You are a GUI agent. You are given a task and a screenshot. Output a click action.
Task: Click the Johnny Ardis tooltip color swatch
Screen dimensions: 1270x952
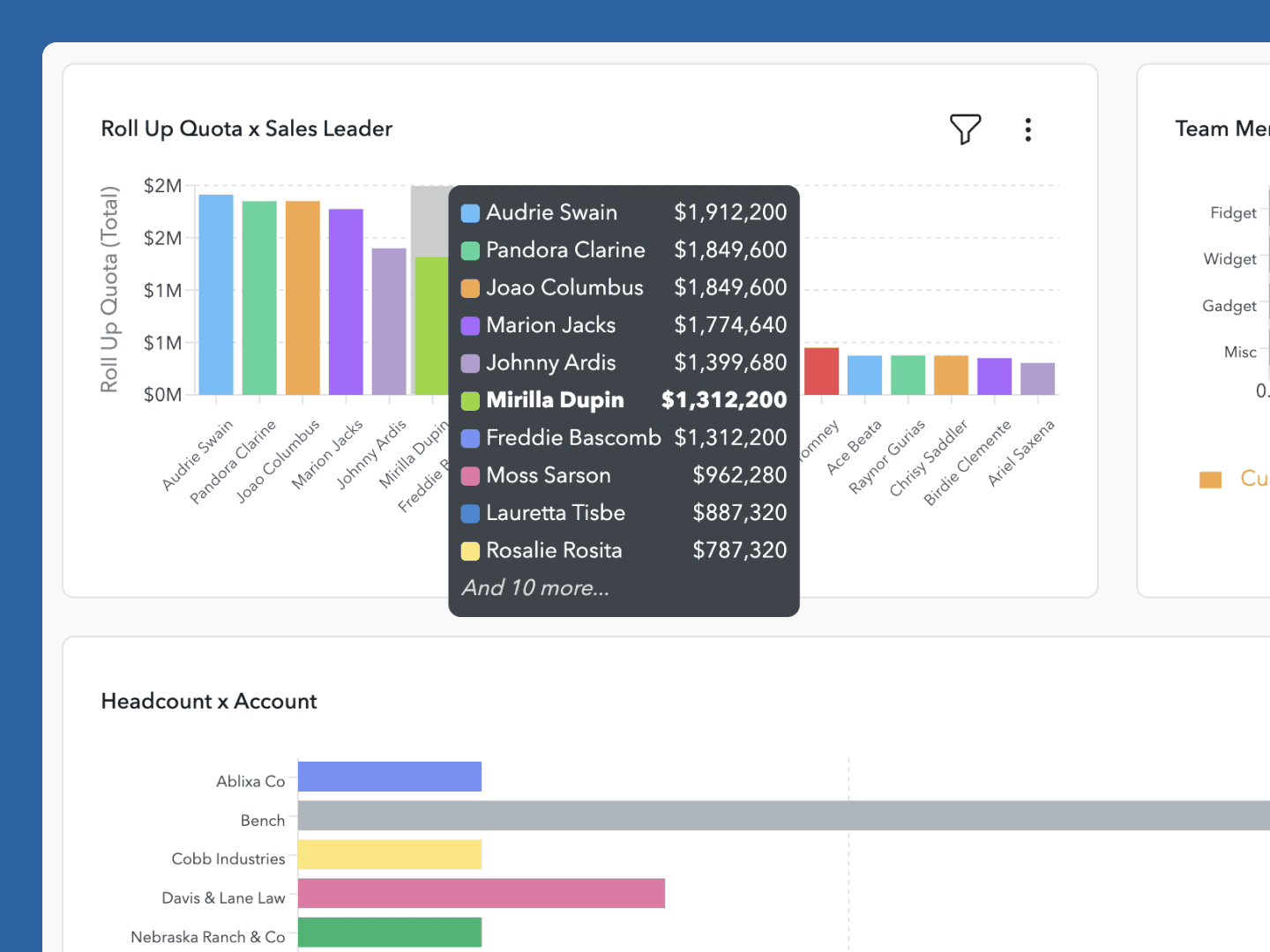[471, 363]
